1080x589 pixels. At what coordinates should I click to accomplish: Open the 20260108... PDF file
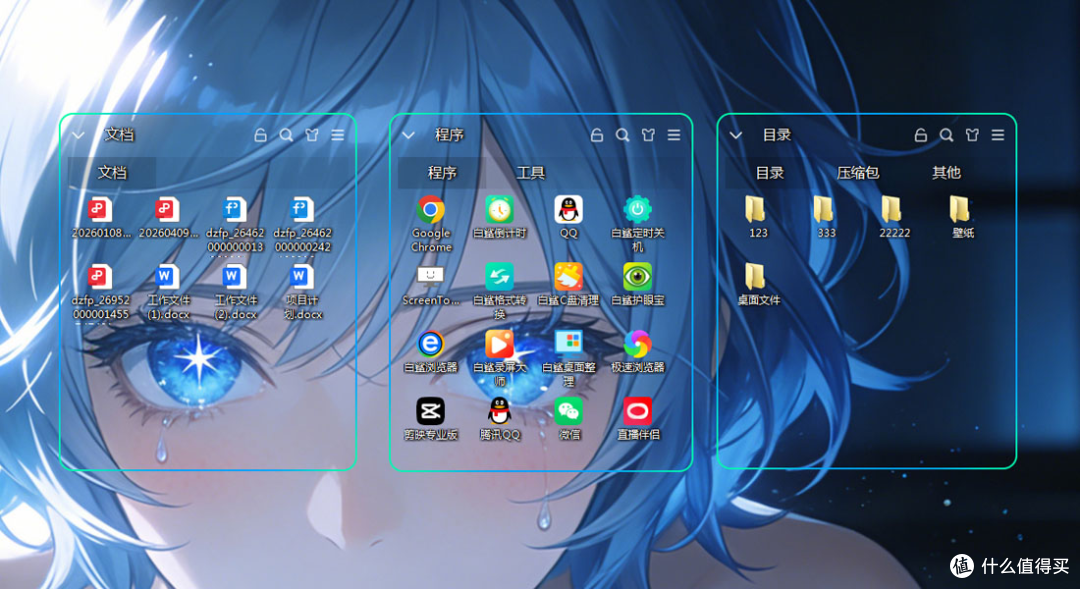click(101, 210)
